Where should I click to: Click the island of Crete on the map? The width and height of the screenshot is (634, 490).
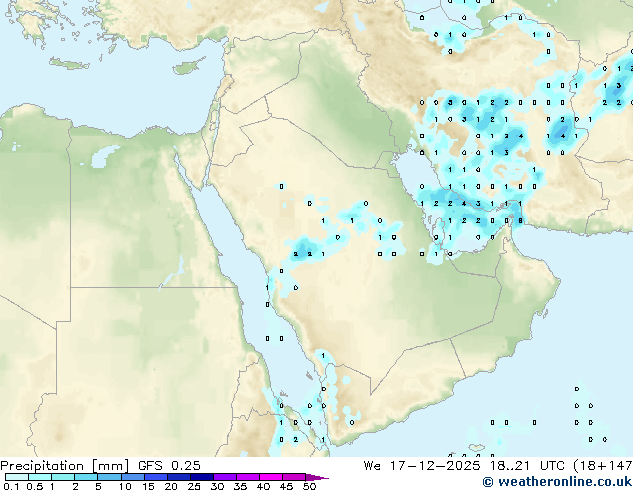click(x=69, y=64)
